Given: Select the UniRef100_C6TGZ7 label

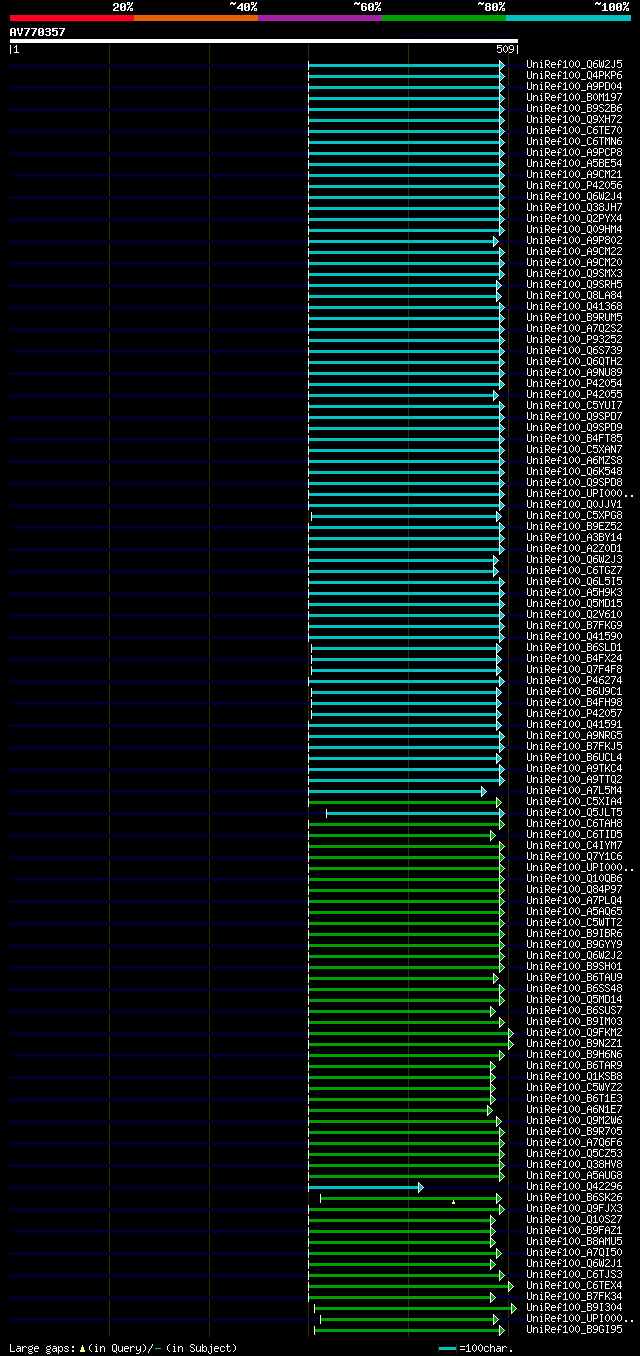Looking at the screenshot, I should [x=574, y=571].
